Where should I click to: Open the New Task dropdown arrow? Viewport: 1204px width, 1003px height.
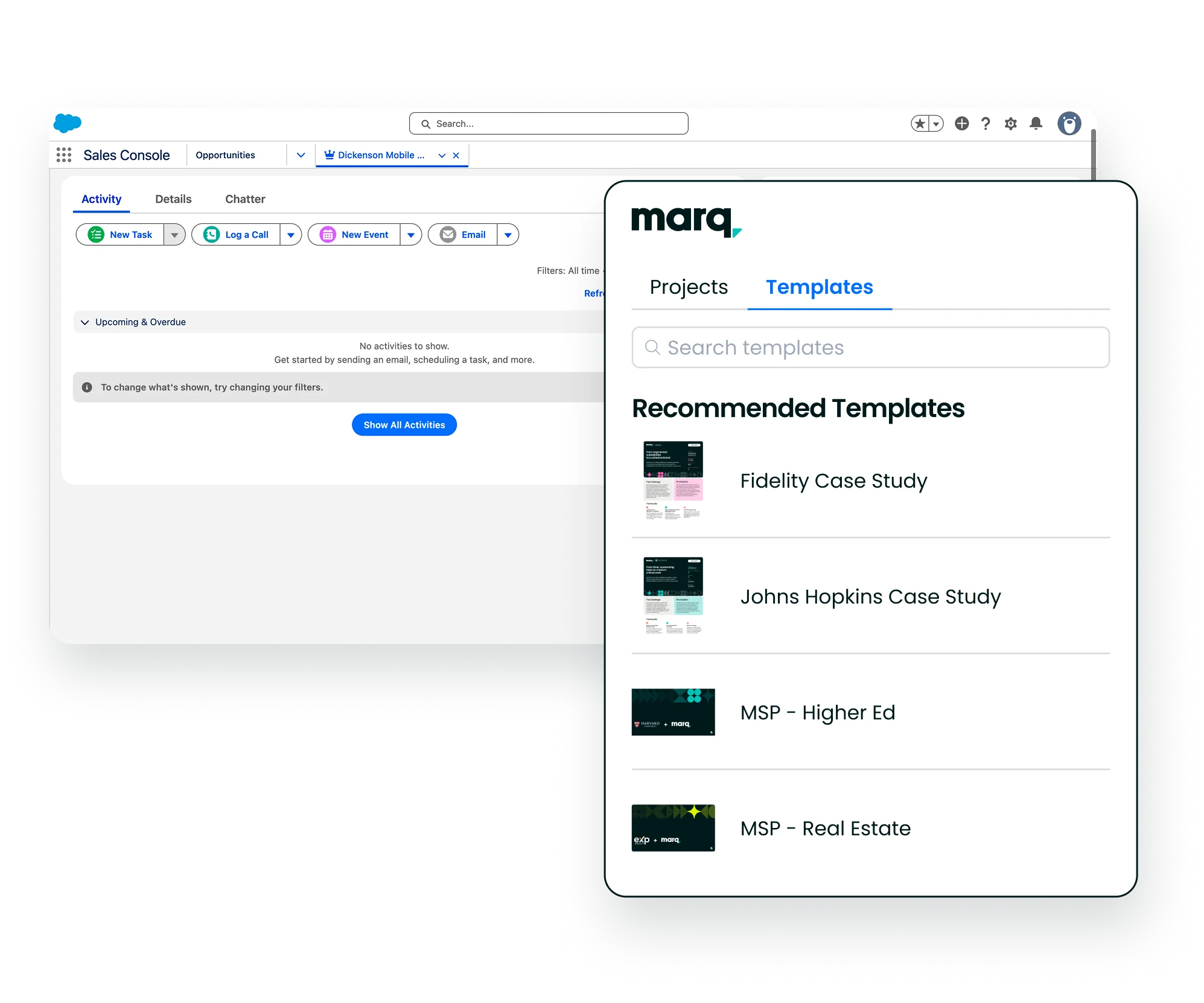pos(174,235)
